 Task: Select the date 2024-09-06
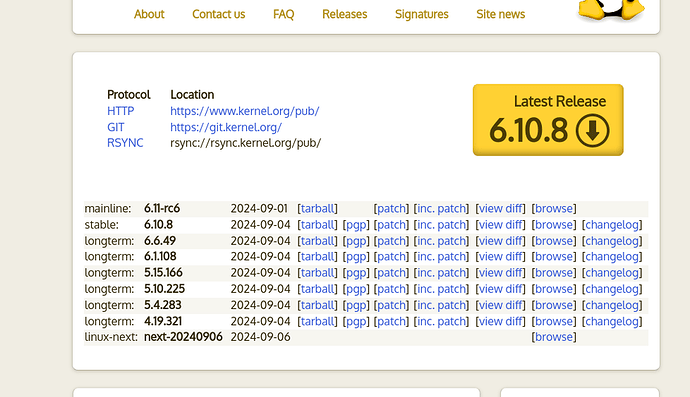pos(261,337)
